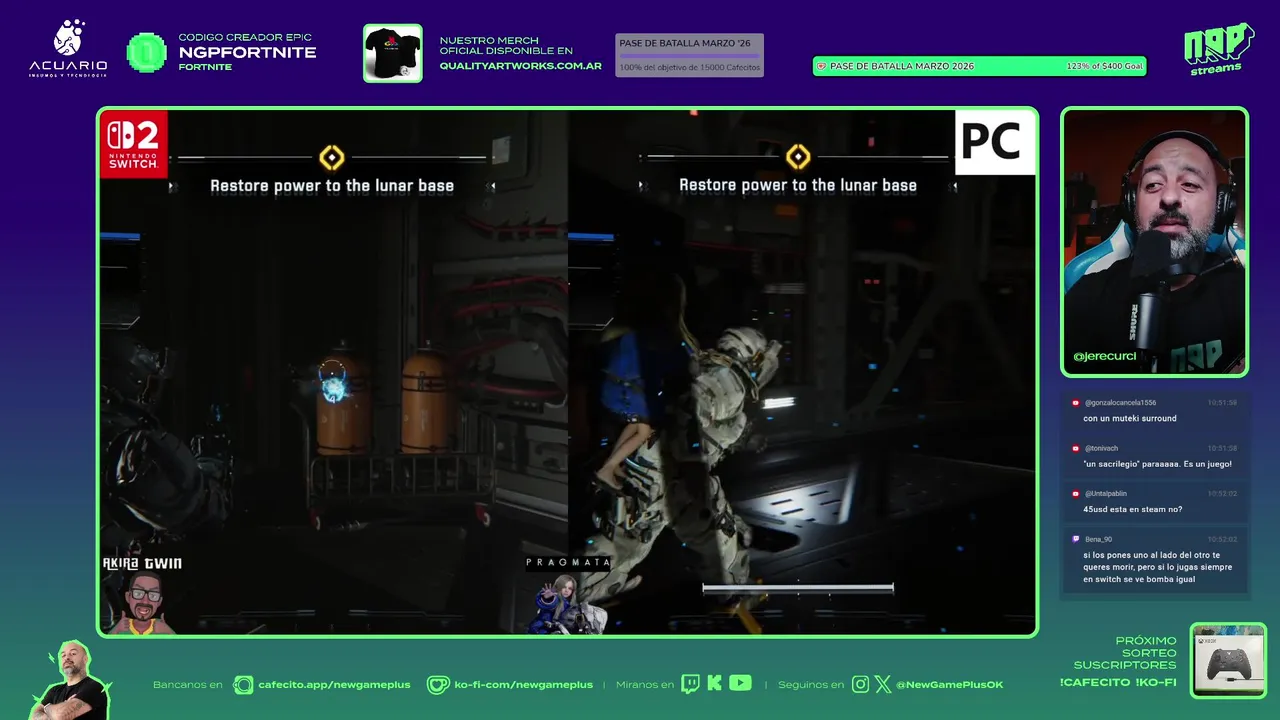Viewport: 1280px width, 720px height.
Task: Open ko-fi-com/newgameplus link
Action: (x=523, y=684)
